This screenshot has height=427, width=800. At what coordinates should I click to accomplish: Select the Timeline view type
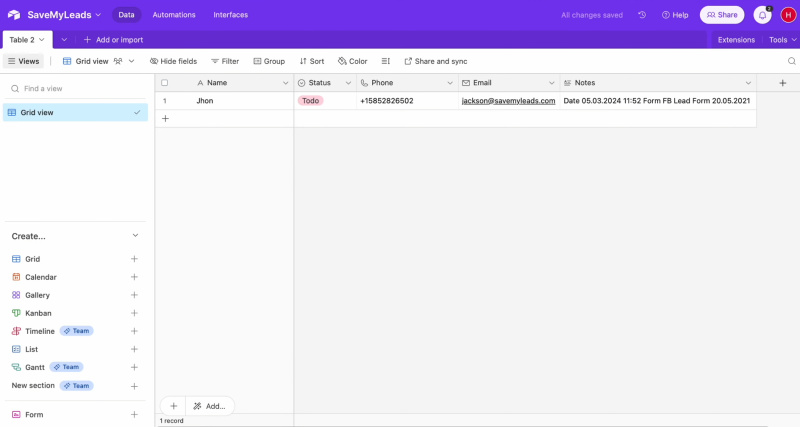pos(40,331)
